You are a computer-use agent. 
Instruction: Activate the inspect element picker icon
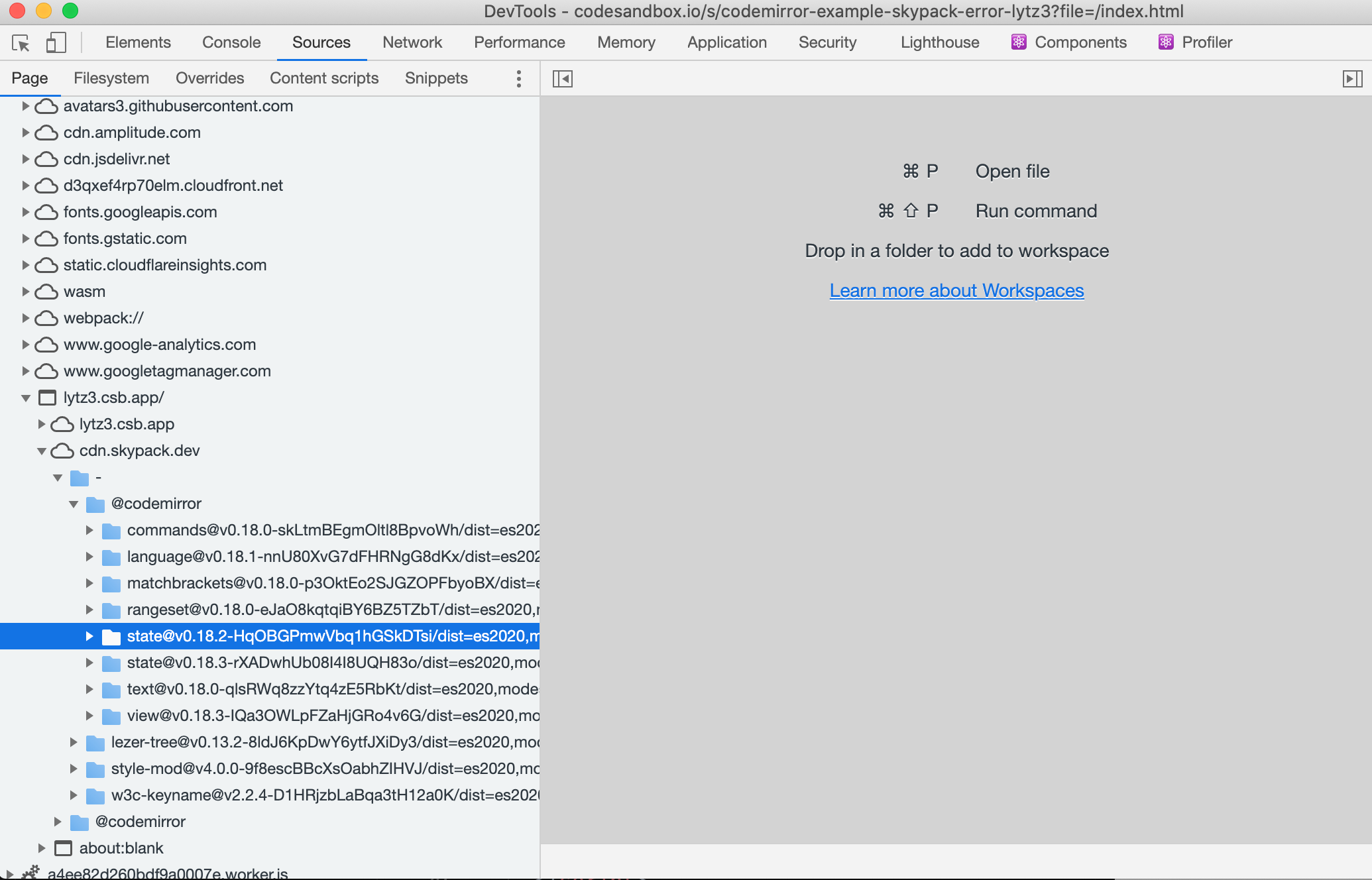point(21,43)
